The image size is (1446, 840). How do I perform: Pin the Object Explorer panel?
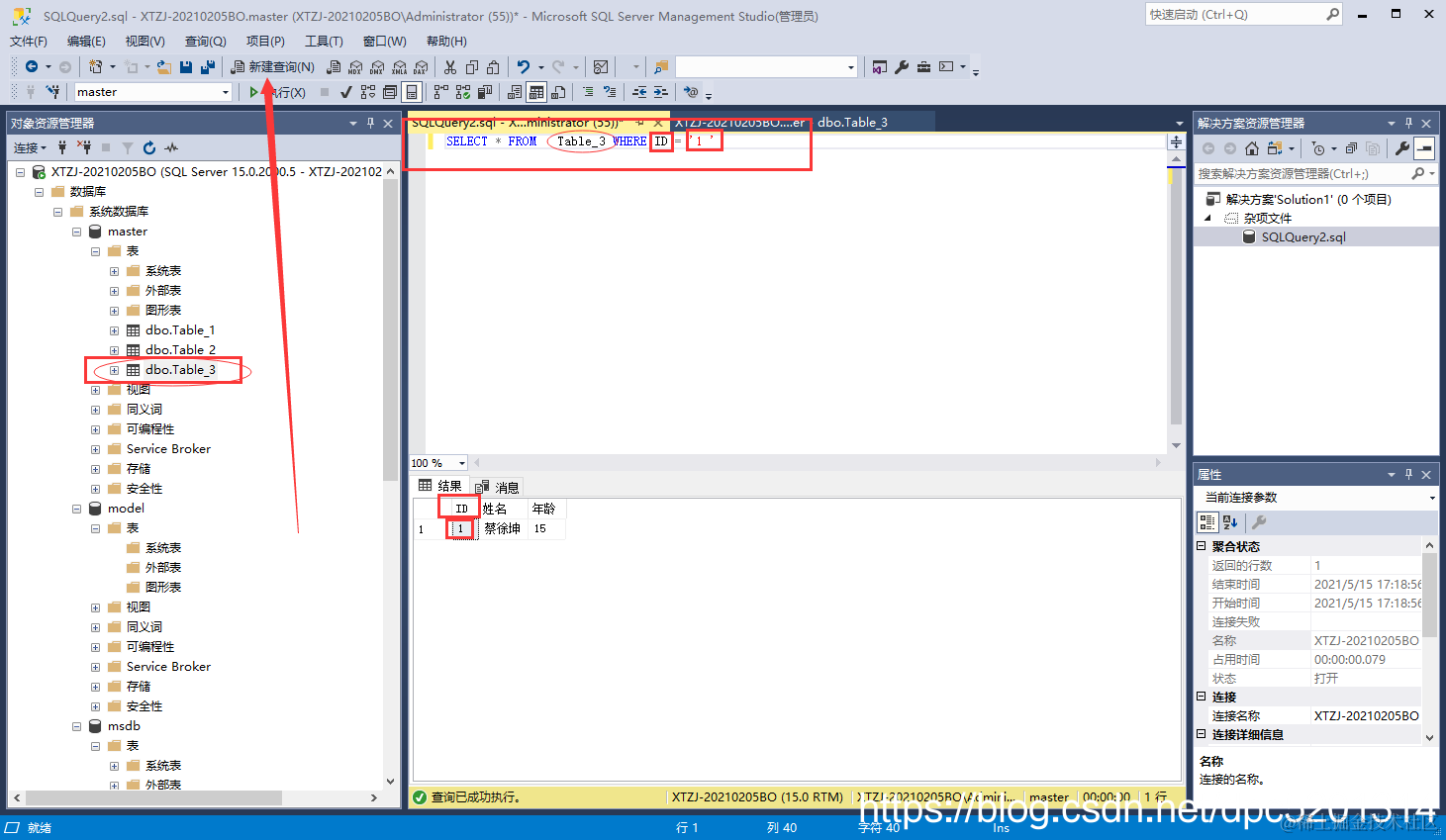pos(370,123)
